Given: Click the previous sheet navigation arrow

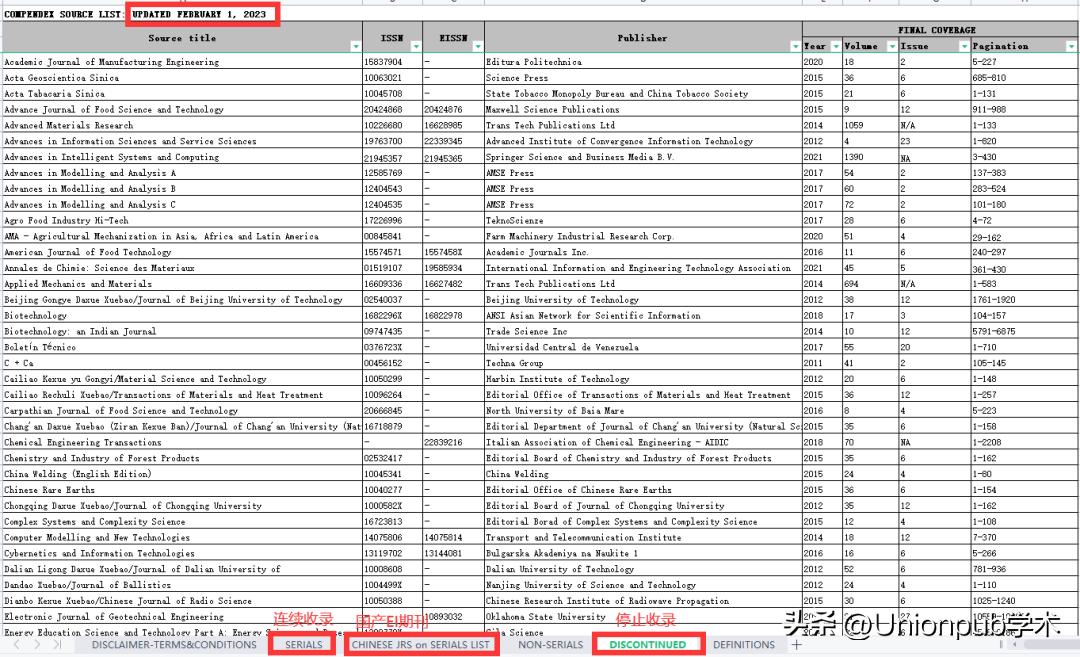Looking at the screenshot, I should click(17, 645).
